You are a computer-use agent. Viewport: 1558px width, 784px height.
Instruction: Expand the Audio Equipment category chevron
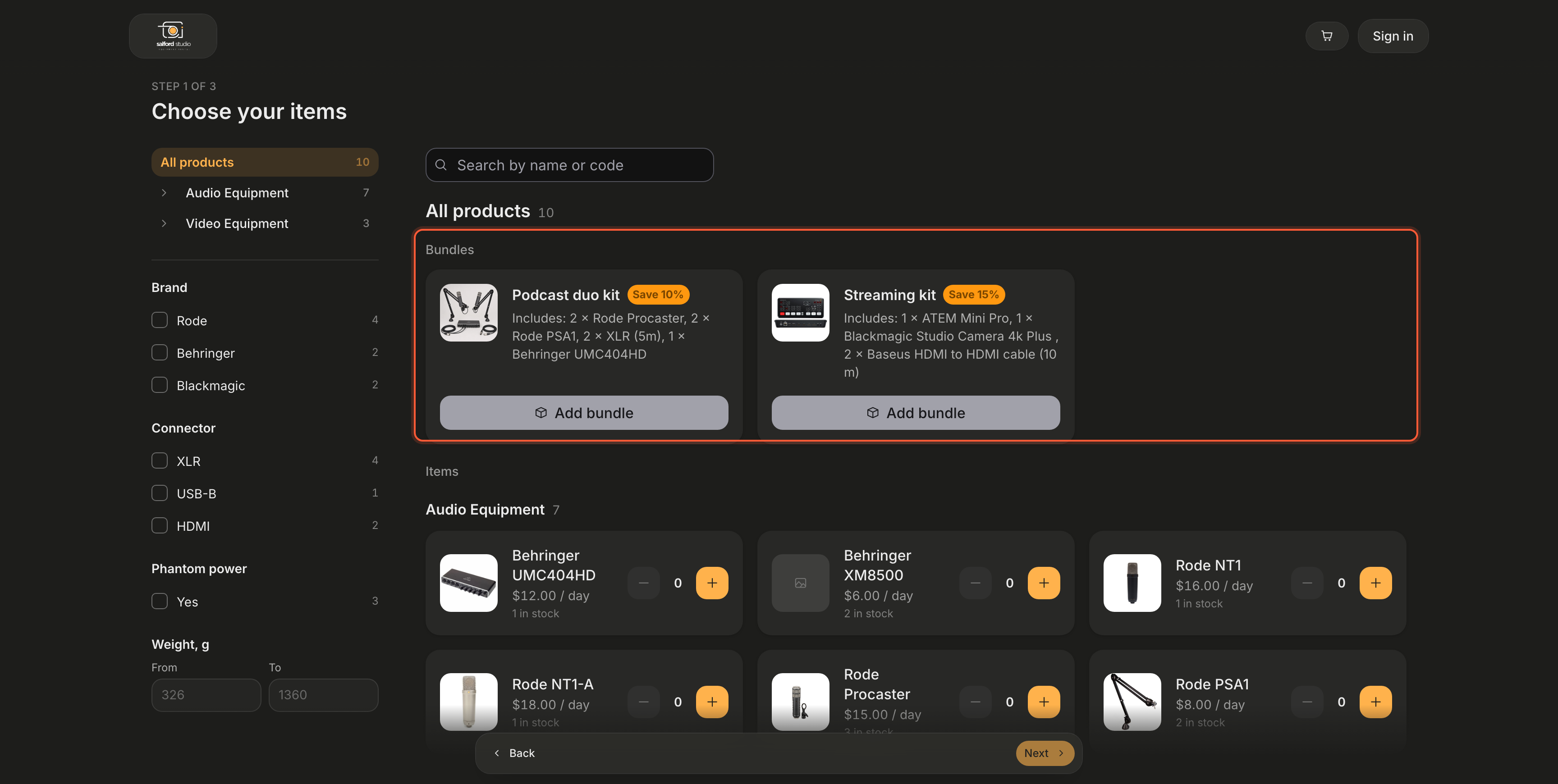pyautogui.click(x=164, y=193)
